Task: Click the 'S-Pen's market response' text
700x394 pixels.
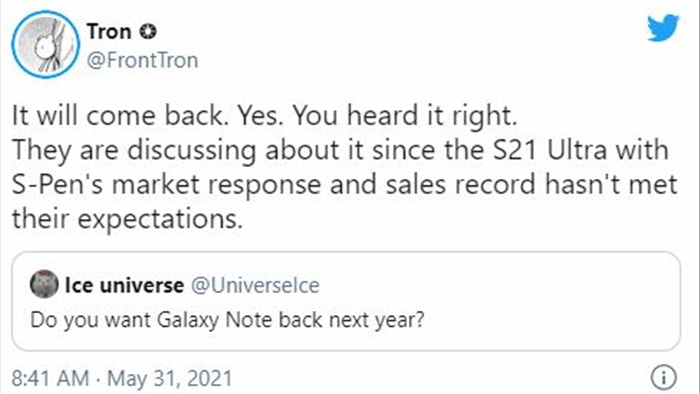Action: [166, 185]
